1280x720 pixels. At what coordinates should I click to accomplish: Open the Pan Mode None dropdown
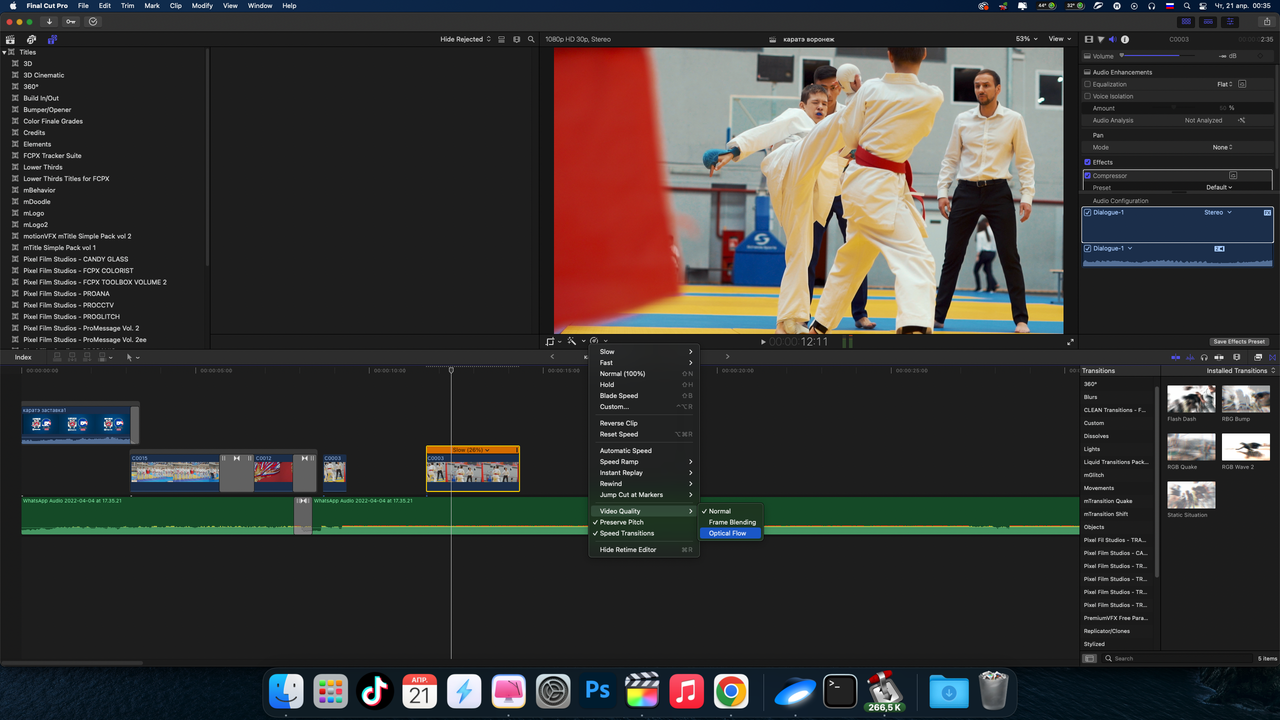[1221, 147]
